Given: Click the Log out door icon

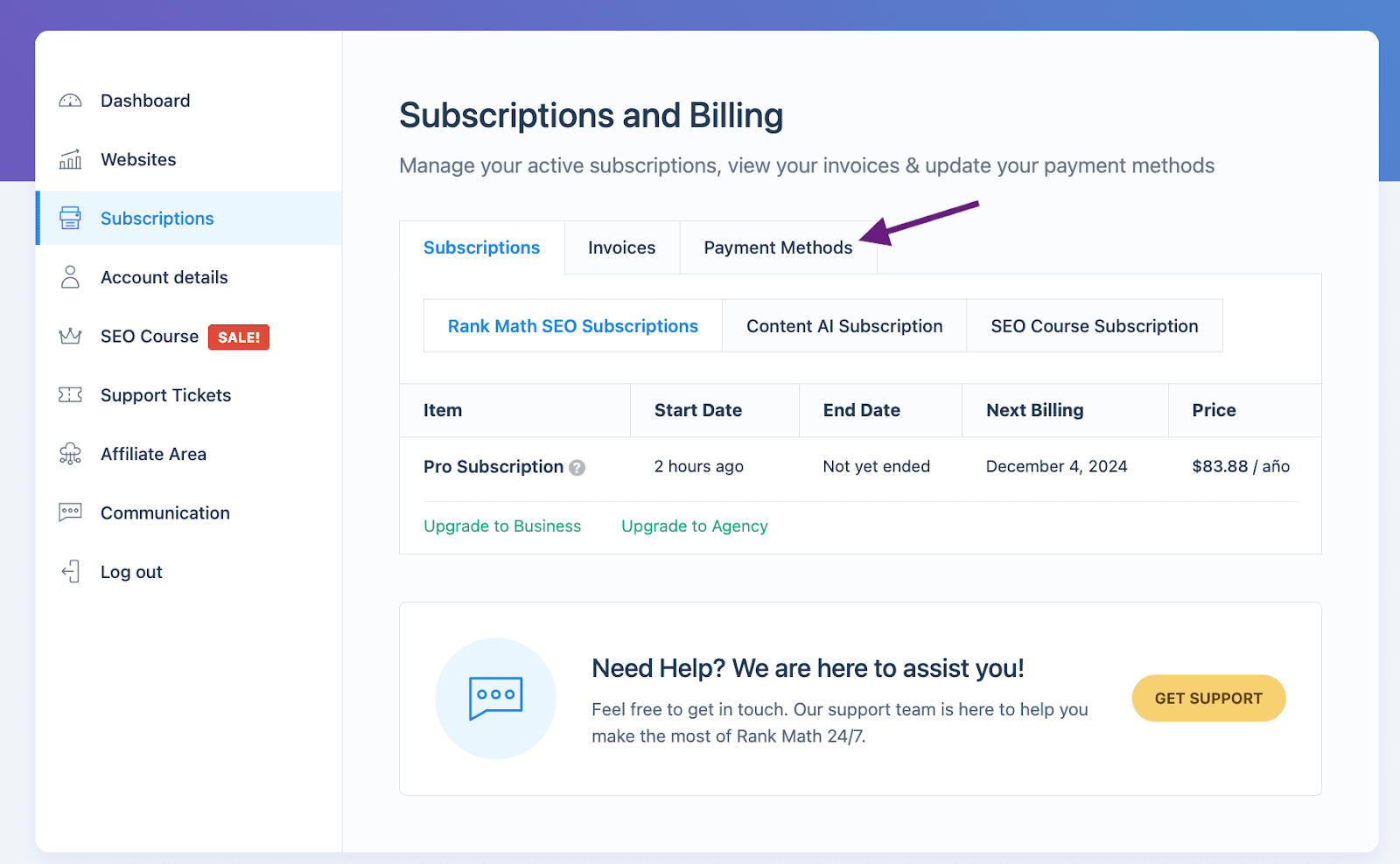Looking at the screenshot, I should 70,572.
